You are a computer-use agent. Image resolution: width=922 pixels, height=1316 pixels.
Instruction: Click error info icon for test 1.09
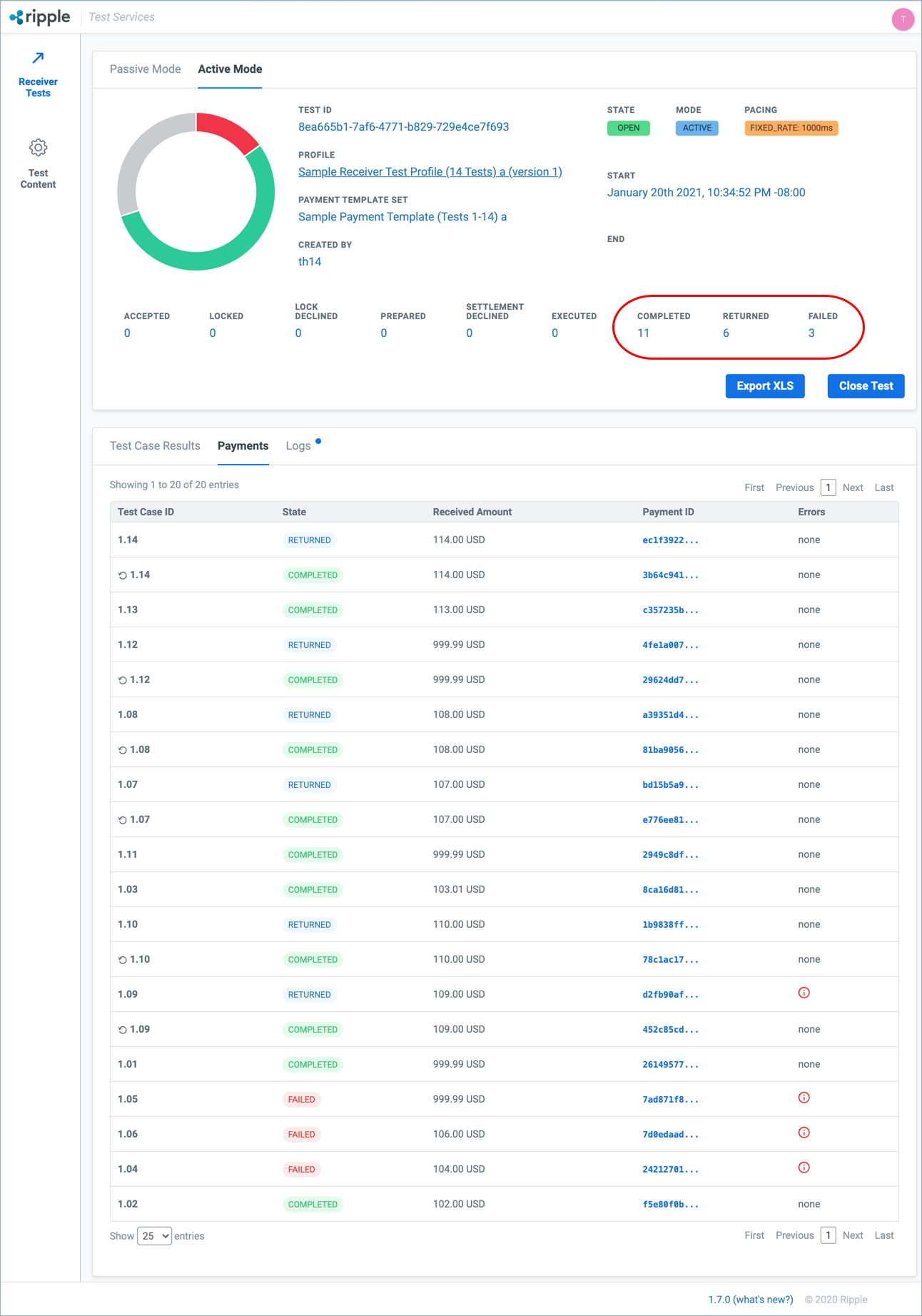pos(804,993)
